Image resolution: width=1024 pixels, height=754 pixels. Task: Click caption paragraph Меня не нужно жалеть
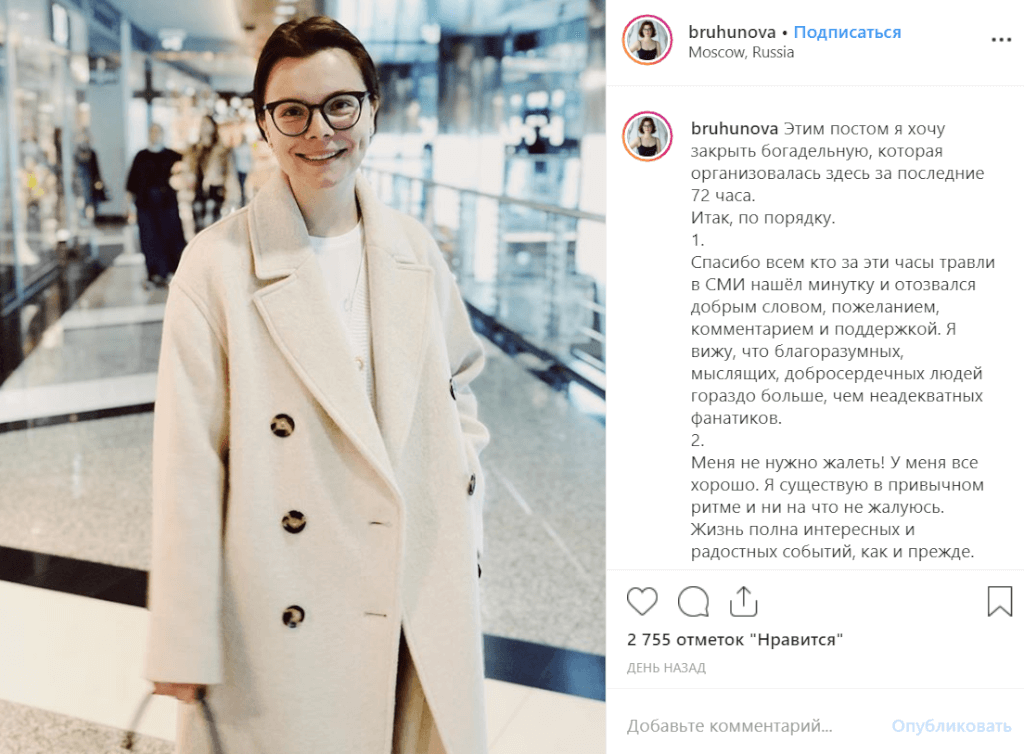837,507
